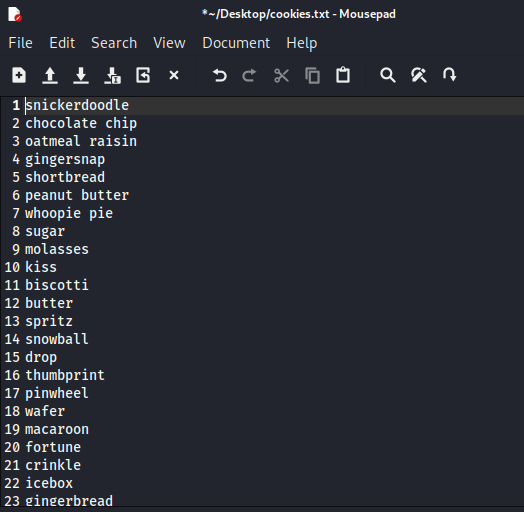
Task: Open the Edit menu
Action: [x=62, y=43]
